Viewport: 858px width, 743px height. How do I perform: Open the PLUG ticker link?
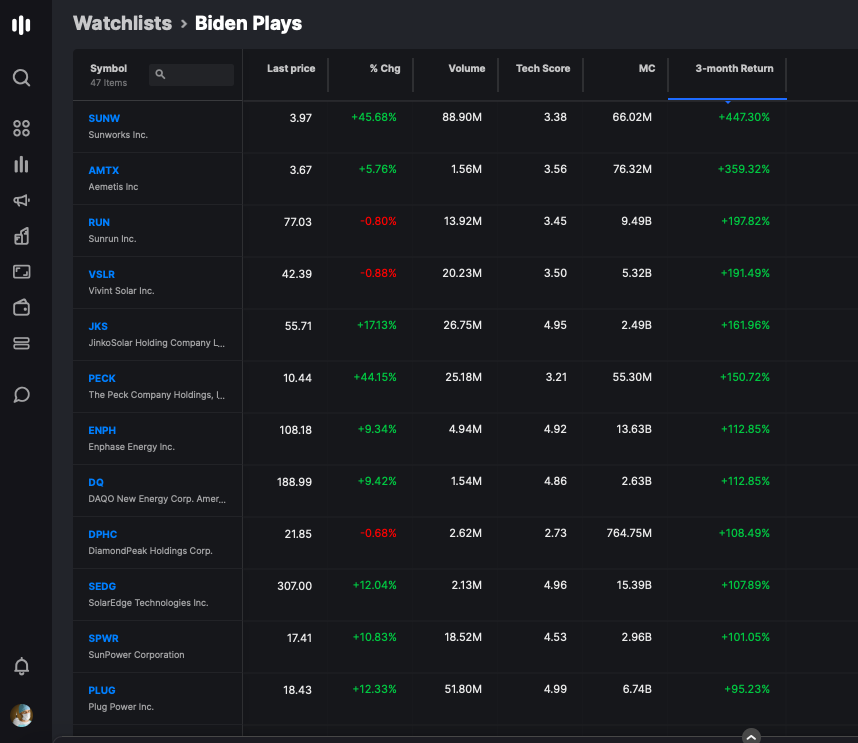click(102, 690)
